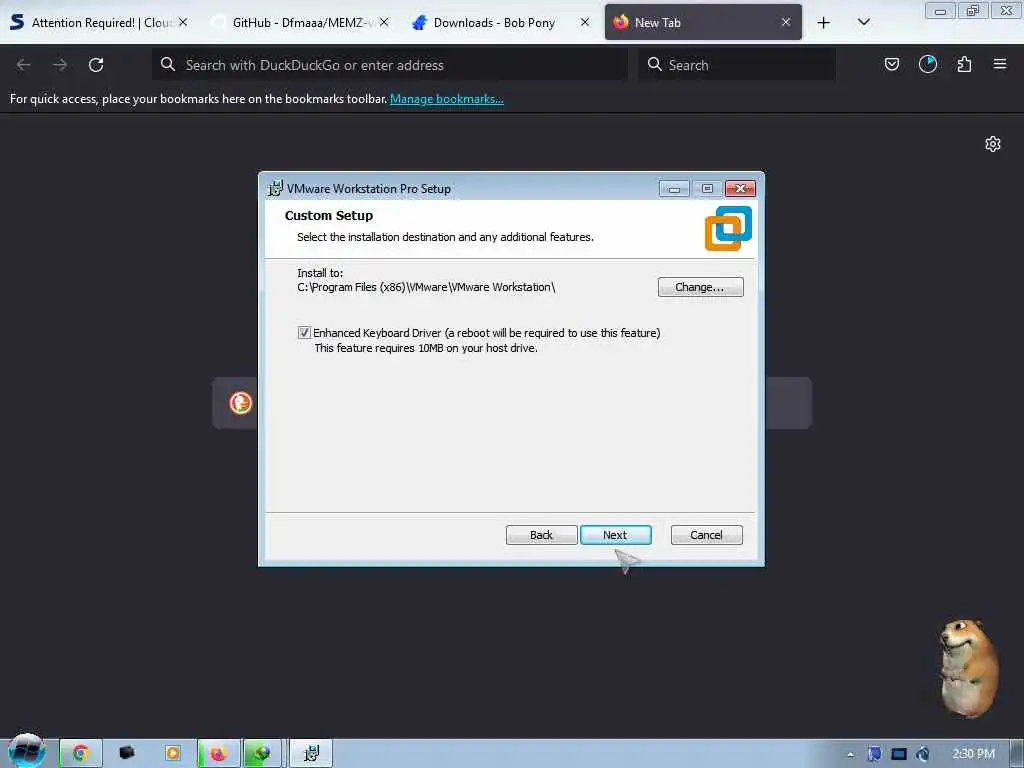Focus the toolbar Search box
1024x768 pixels.
coord(737,65)
